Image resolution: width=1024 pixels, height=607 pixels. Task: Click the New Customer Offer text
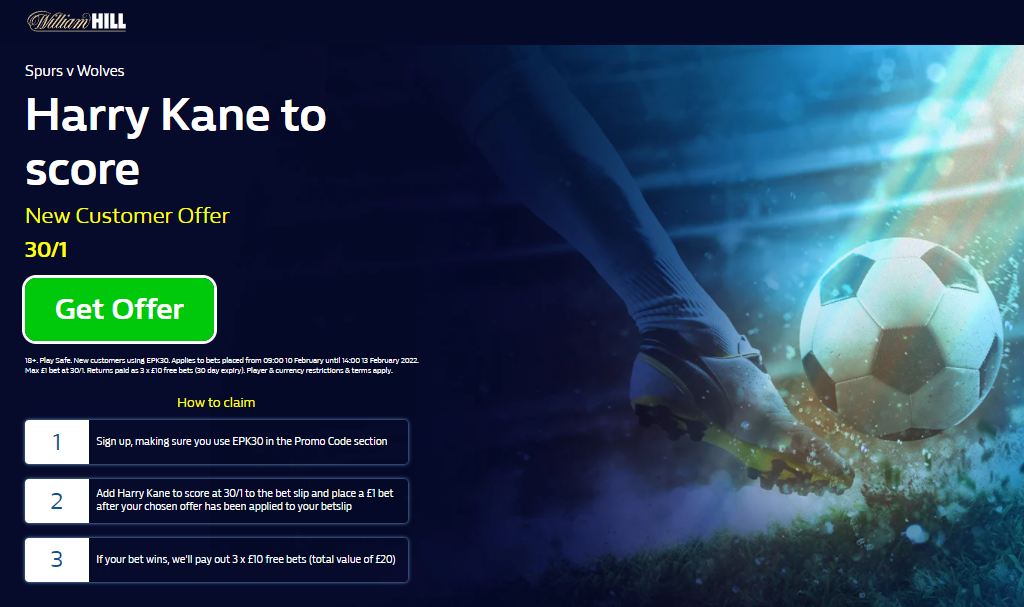click(127, 216)
